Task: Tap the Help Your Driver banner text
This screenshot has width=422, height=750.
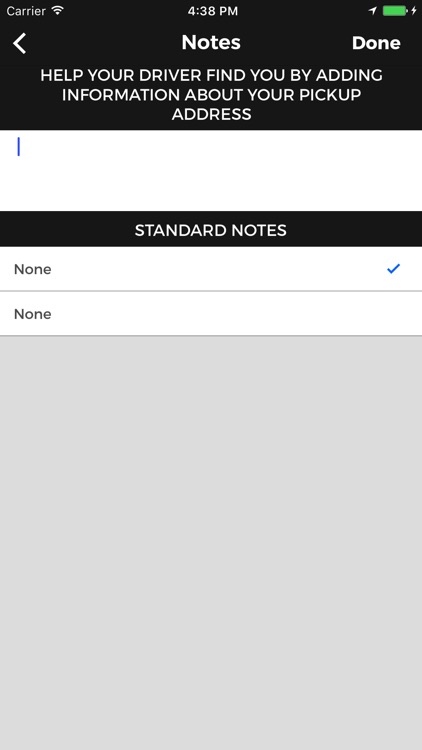Action: [211, 95]
